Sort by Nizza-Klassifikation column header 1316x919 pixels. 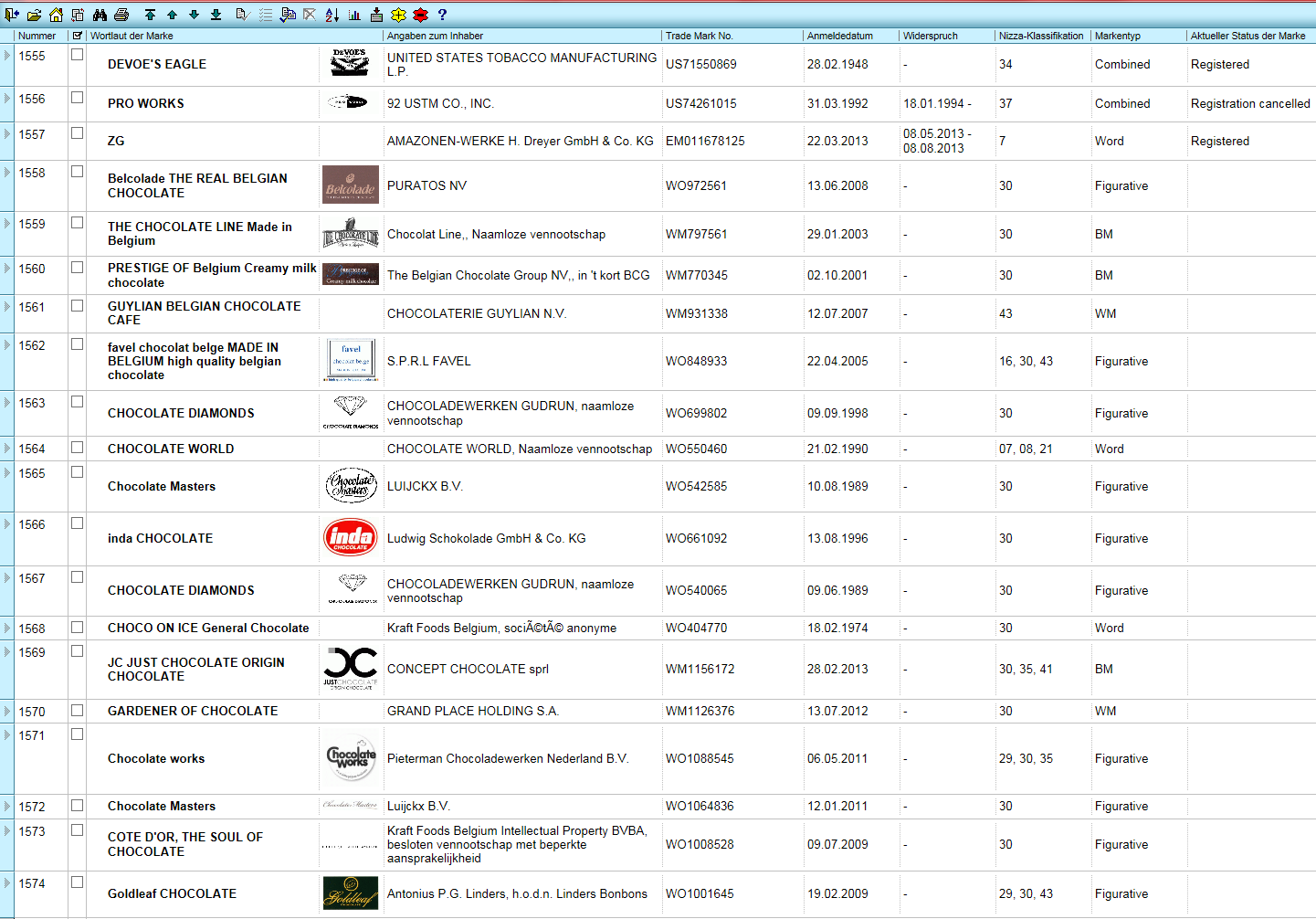(1043, 36)
